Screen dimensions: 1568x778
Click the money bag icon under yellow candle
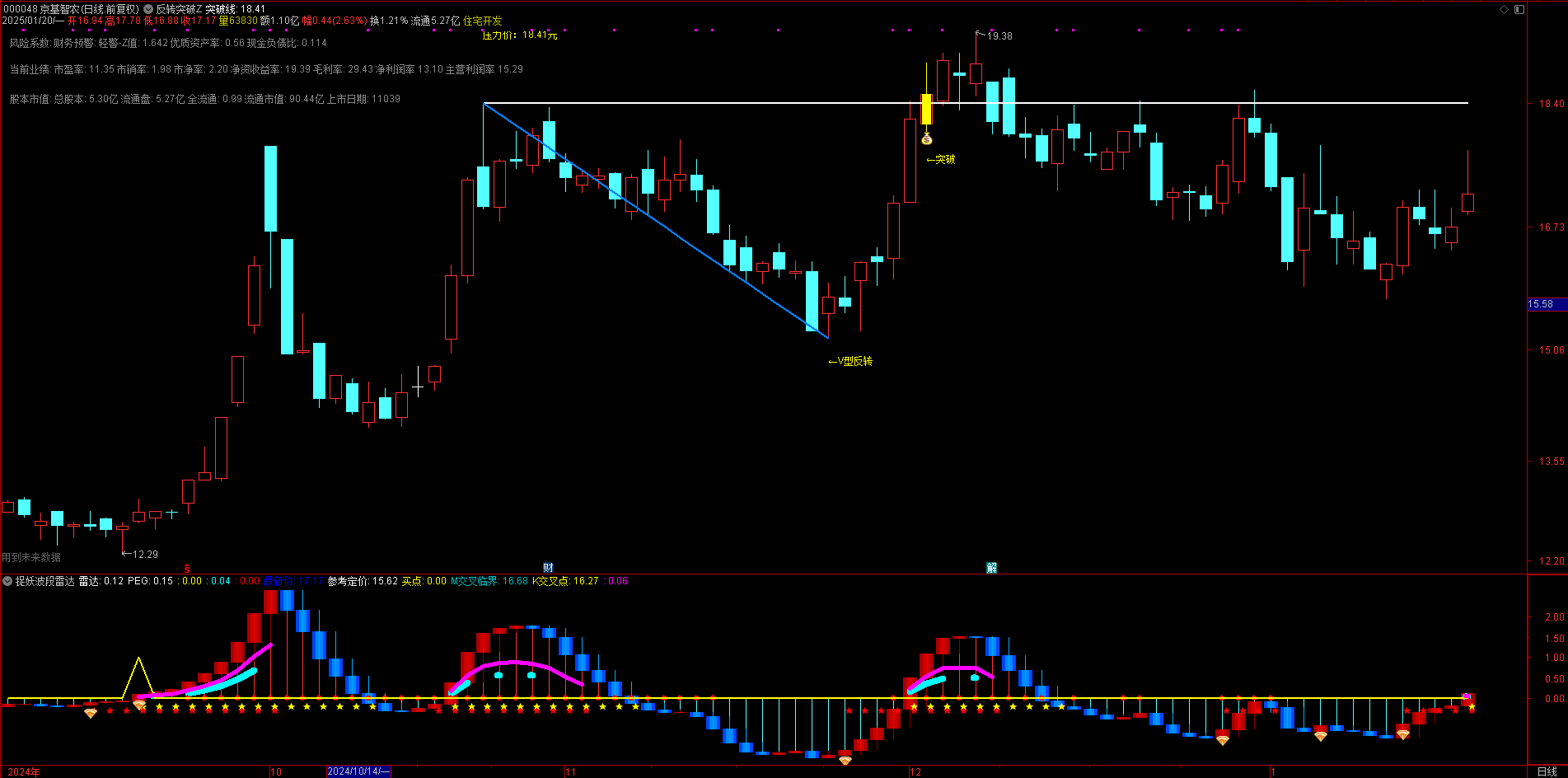(927, 138)
